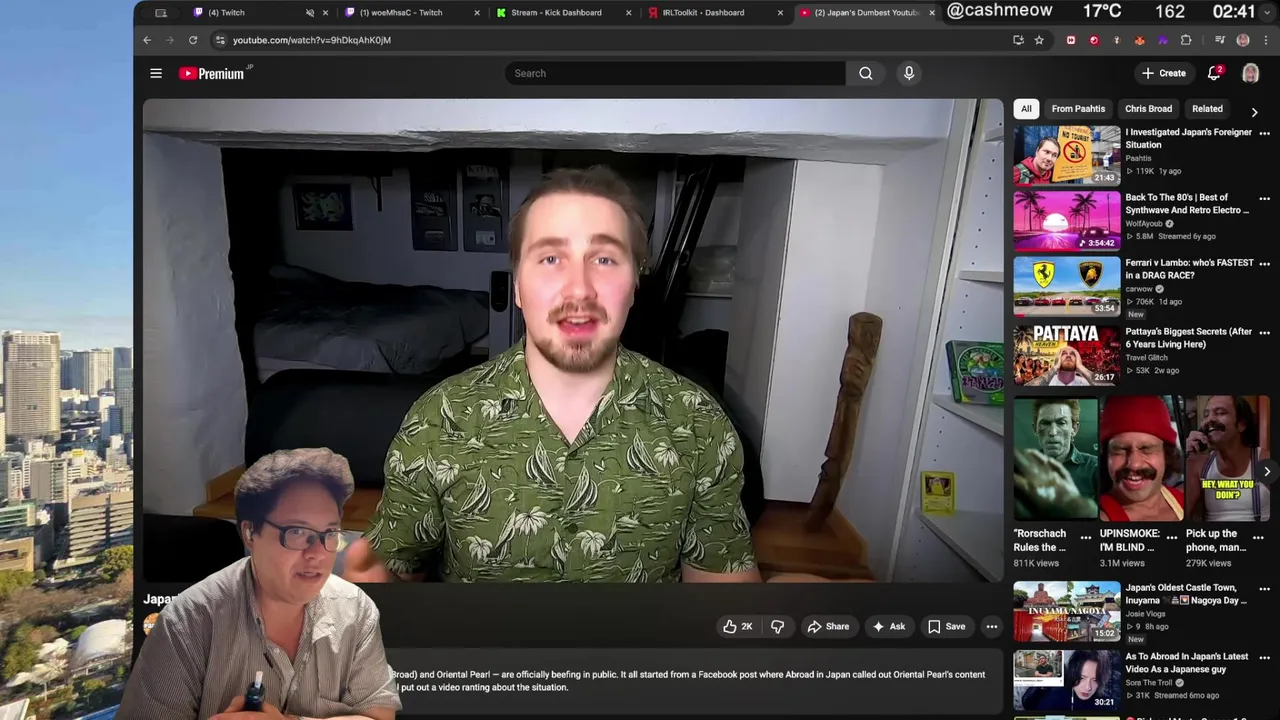This screenshot has height=720, width=1280.
Task: Open YouTube notifications bell
Action: pos(1214,73)
